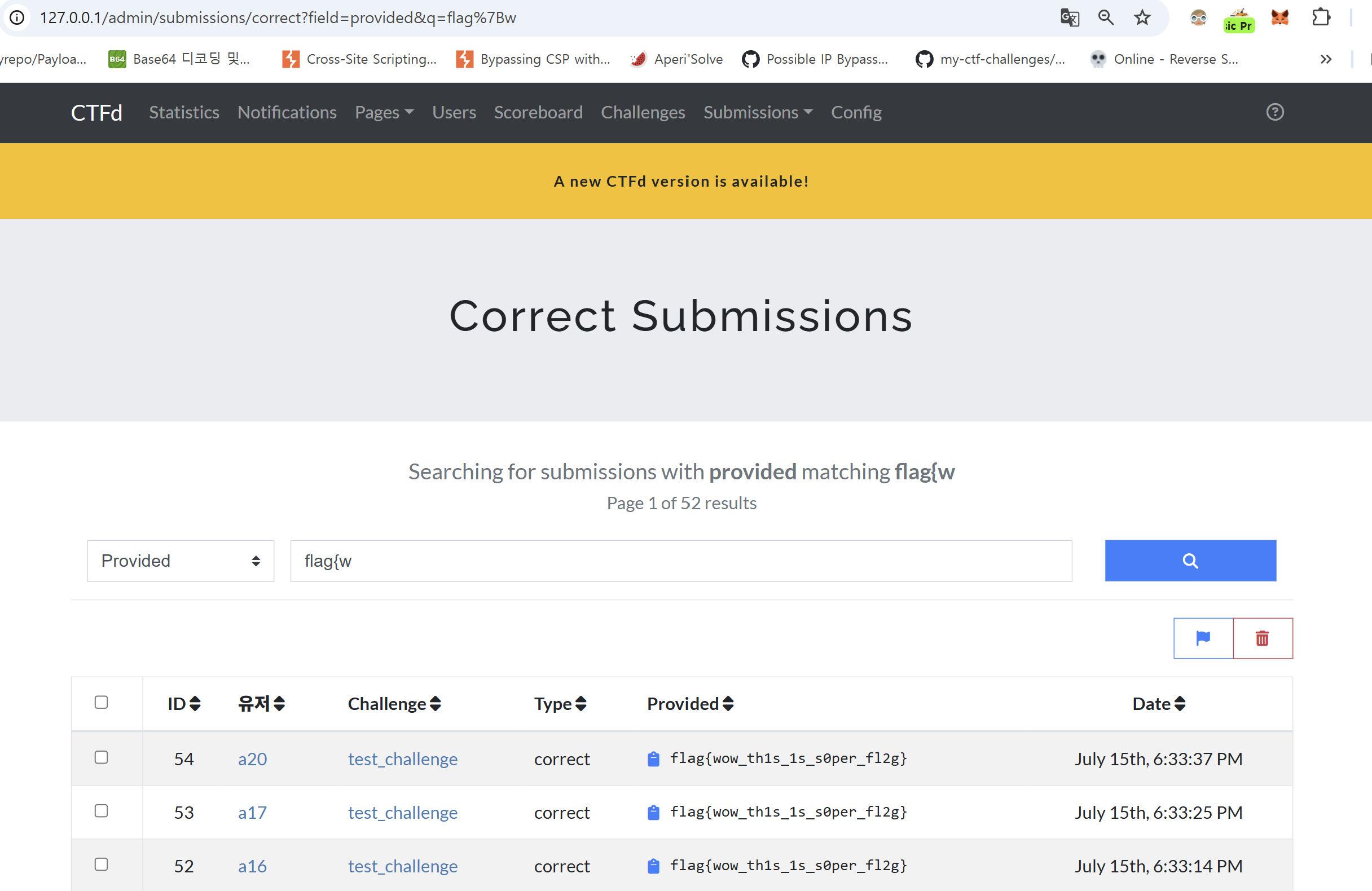Check the box for submission 52

[x=102, y=864]
